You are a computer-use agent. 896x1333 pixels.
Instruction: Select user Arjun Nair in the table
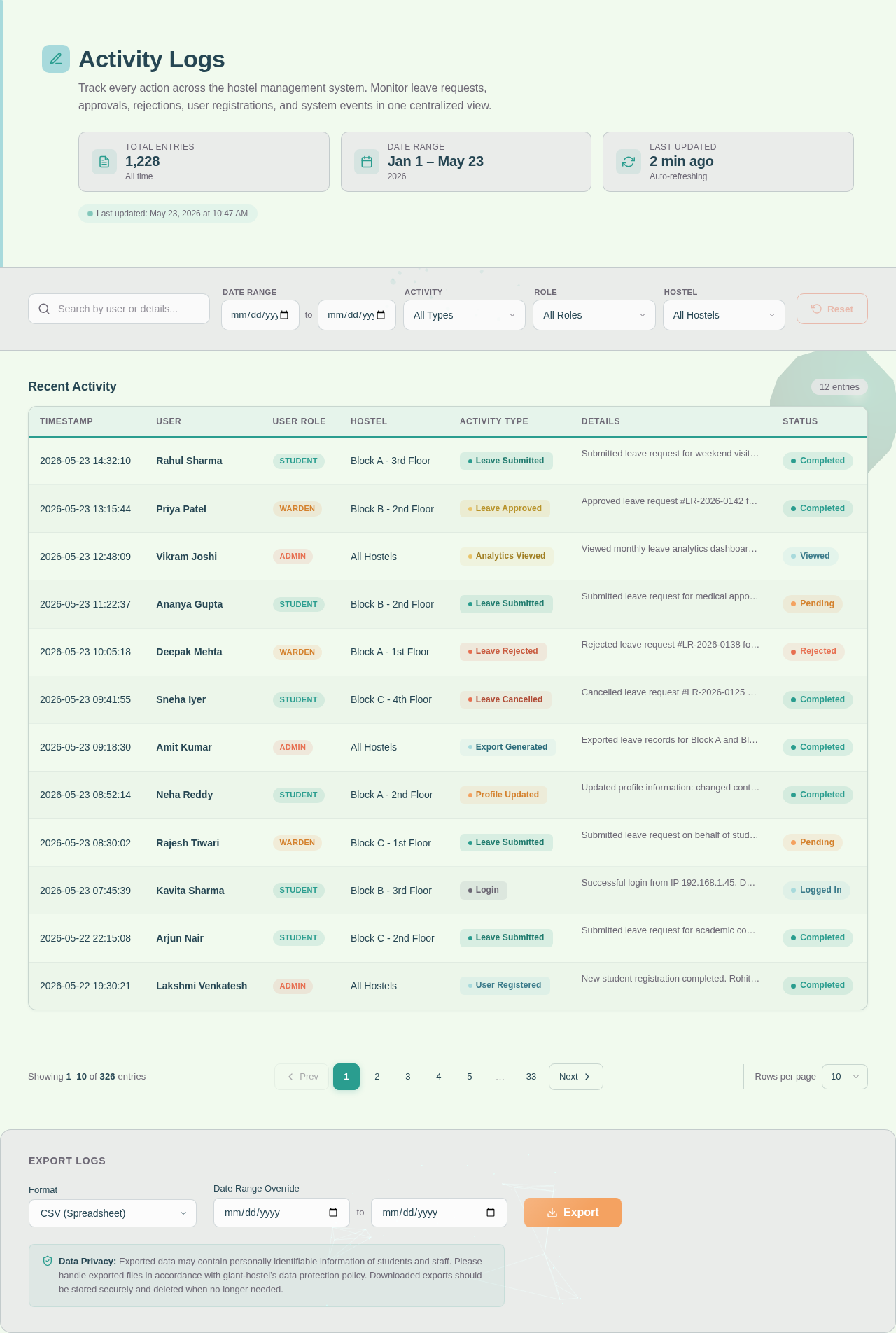(180, 938)
